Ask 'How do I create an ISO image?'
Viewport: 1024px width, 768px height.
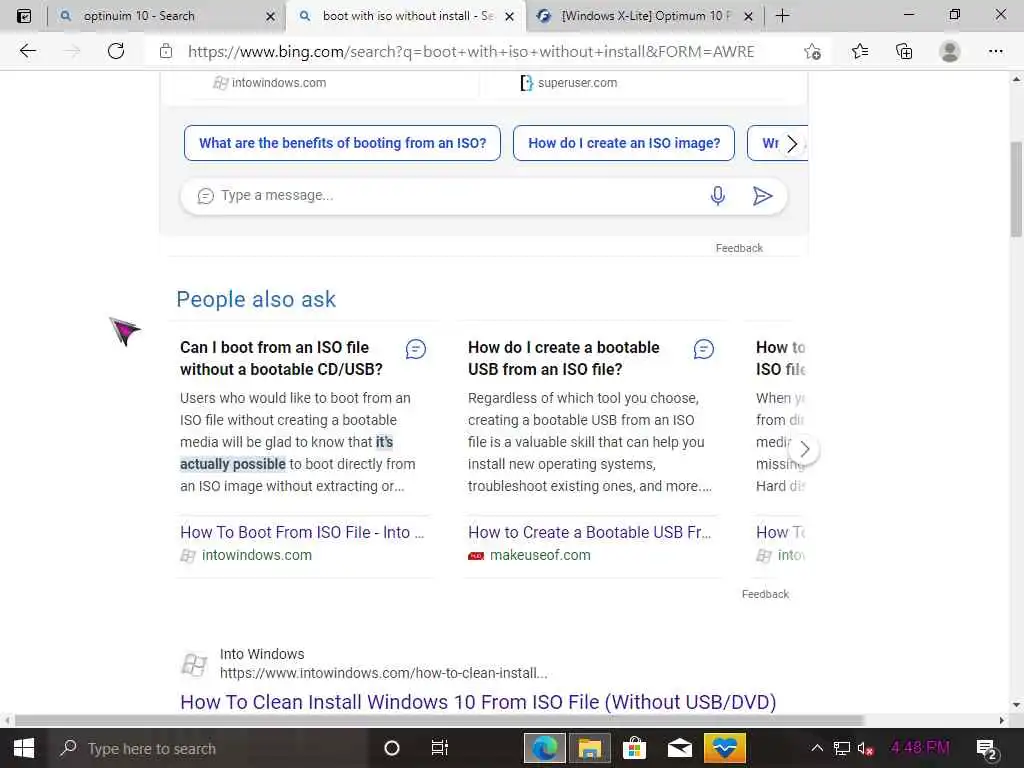(624, 143)
